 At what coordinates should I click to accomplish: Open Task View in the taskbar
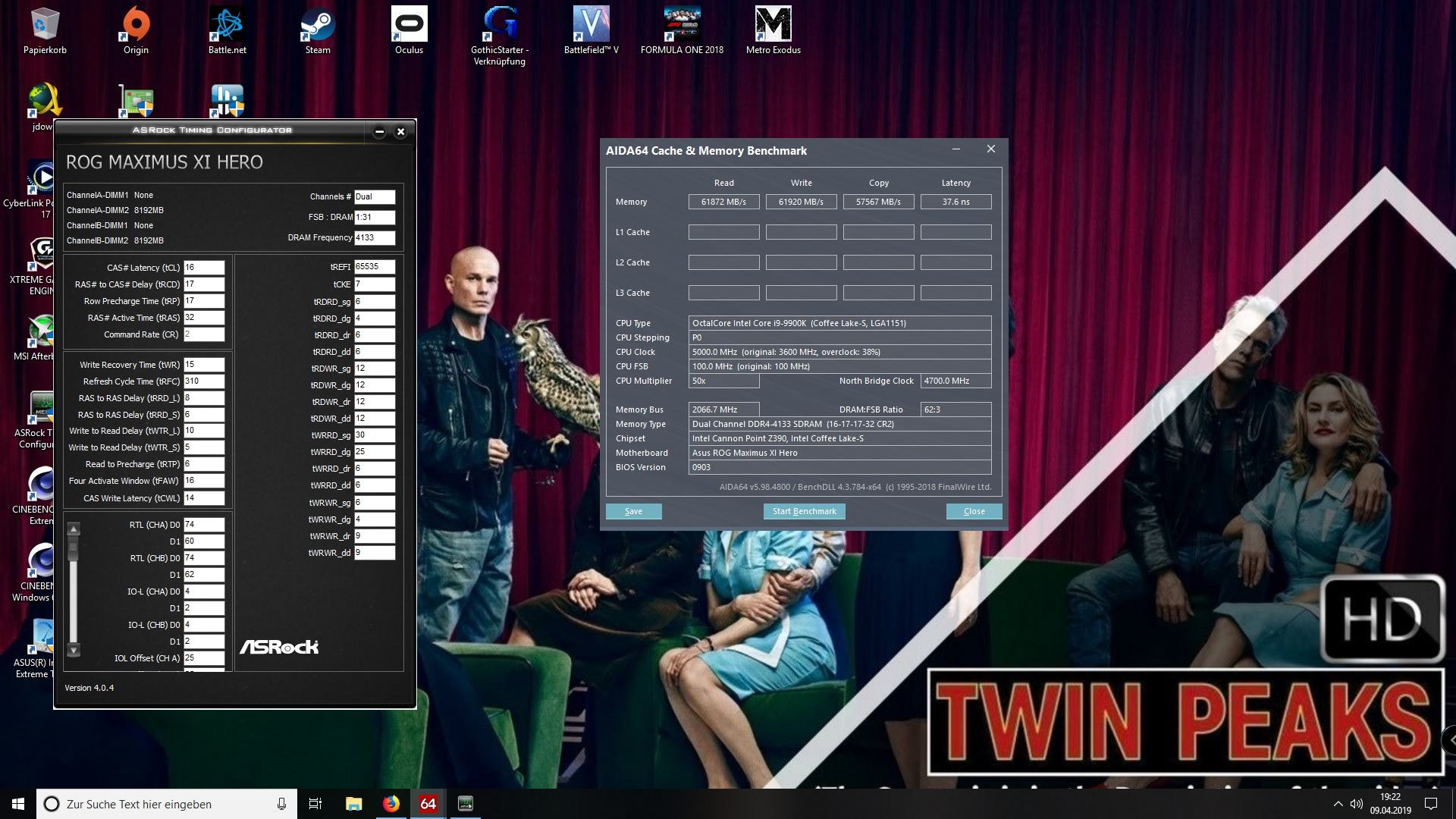click(315, 804)
